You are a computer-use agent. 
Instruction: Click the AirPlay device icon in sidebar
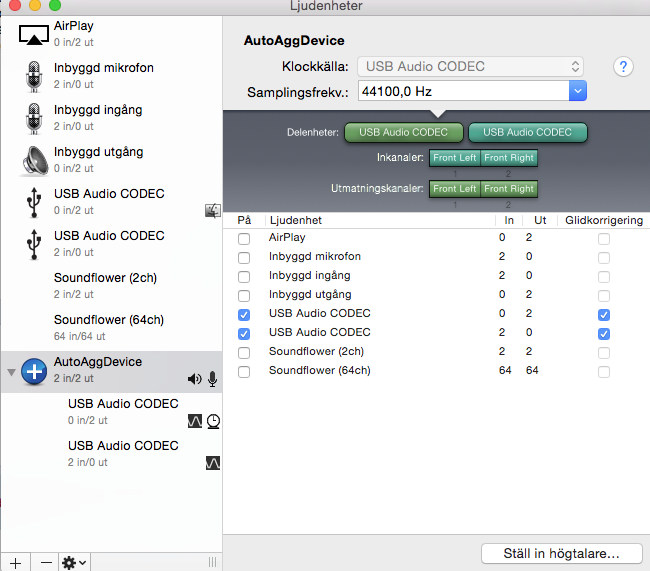(x=34, y=33)
